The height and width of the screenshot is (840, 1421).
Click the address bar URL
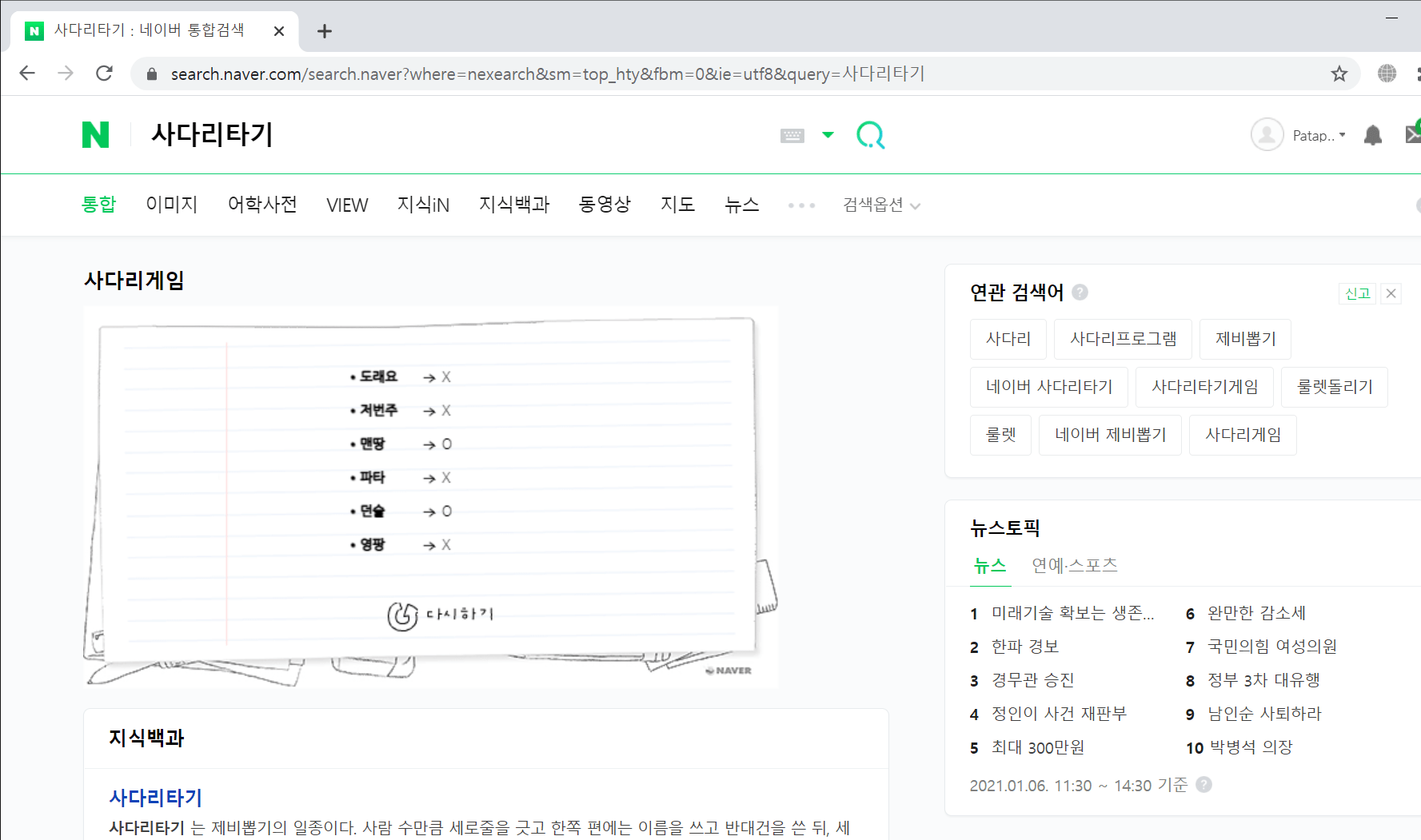click(x=547, y=74)
